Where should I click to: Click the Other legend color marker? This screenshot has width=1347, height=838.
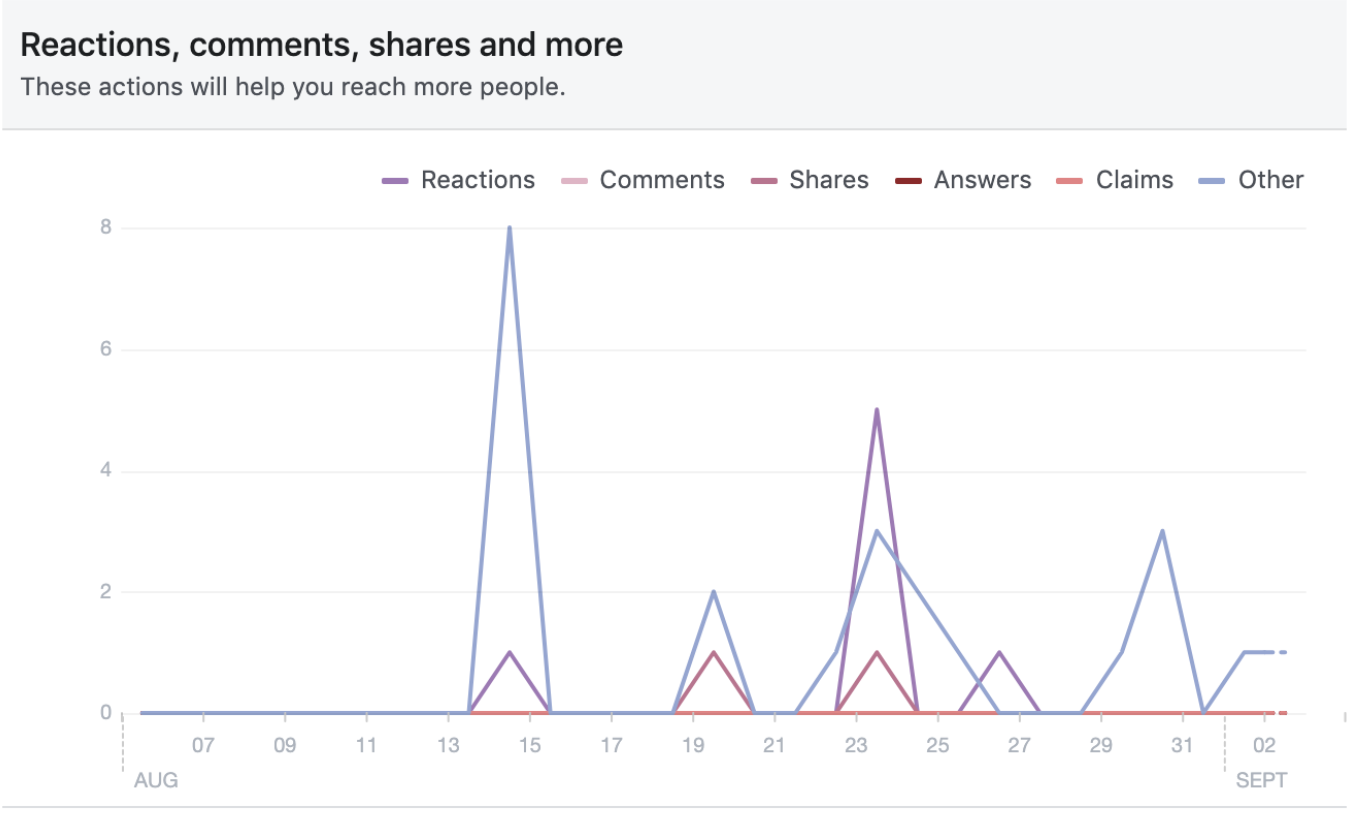point(1213,181)
